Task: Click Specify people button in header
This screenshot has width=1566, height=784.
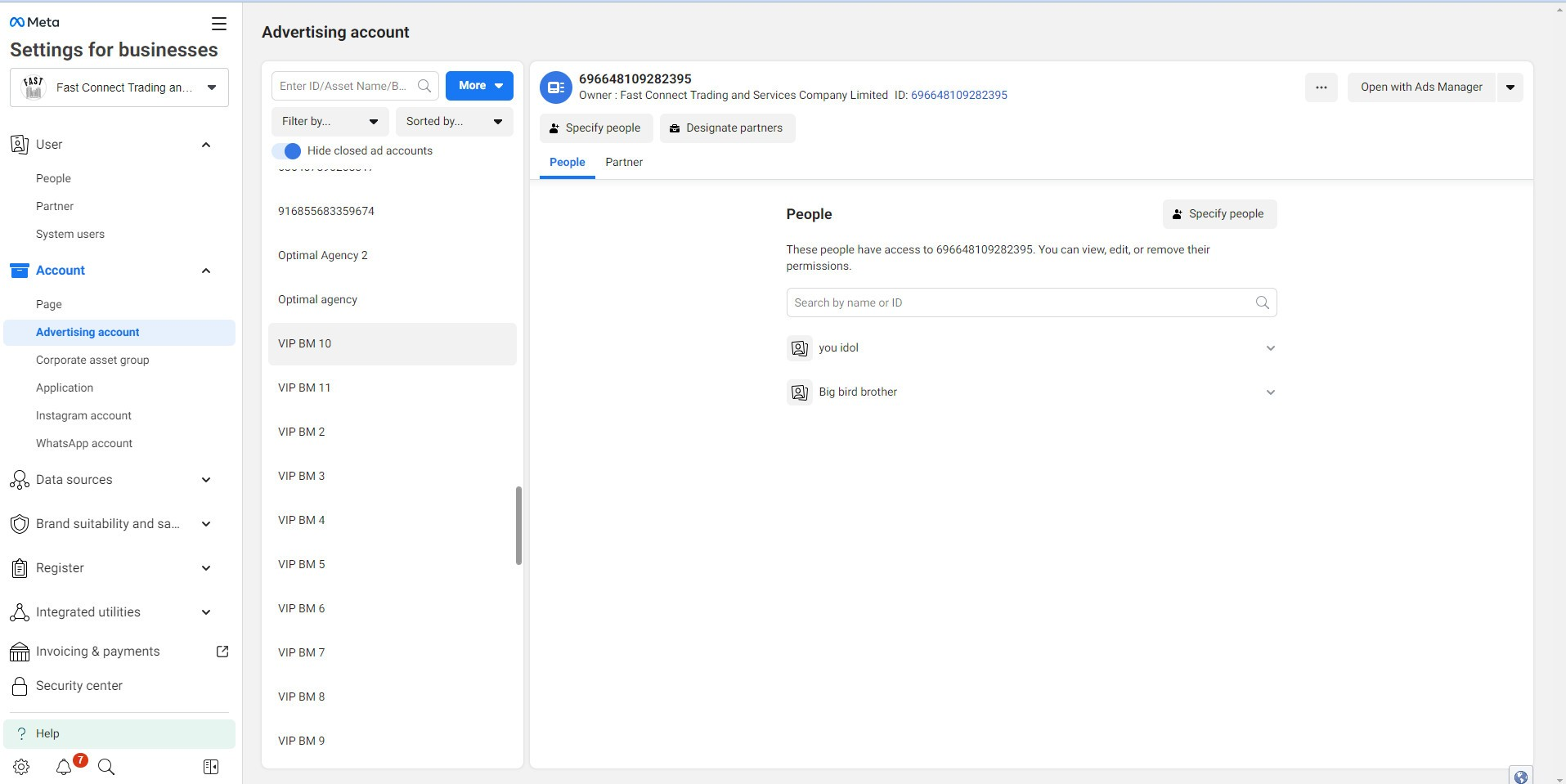Action: click(x=596, y=128)
